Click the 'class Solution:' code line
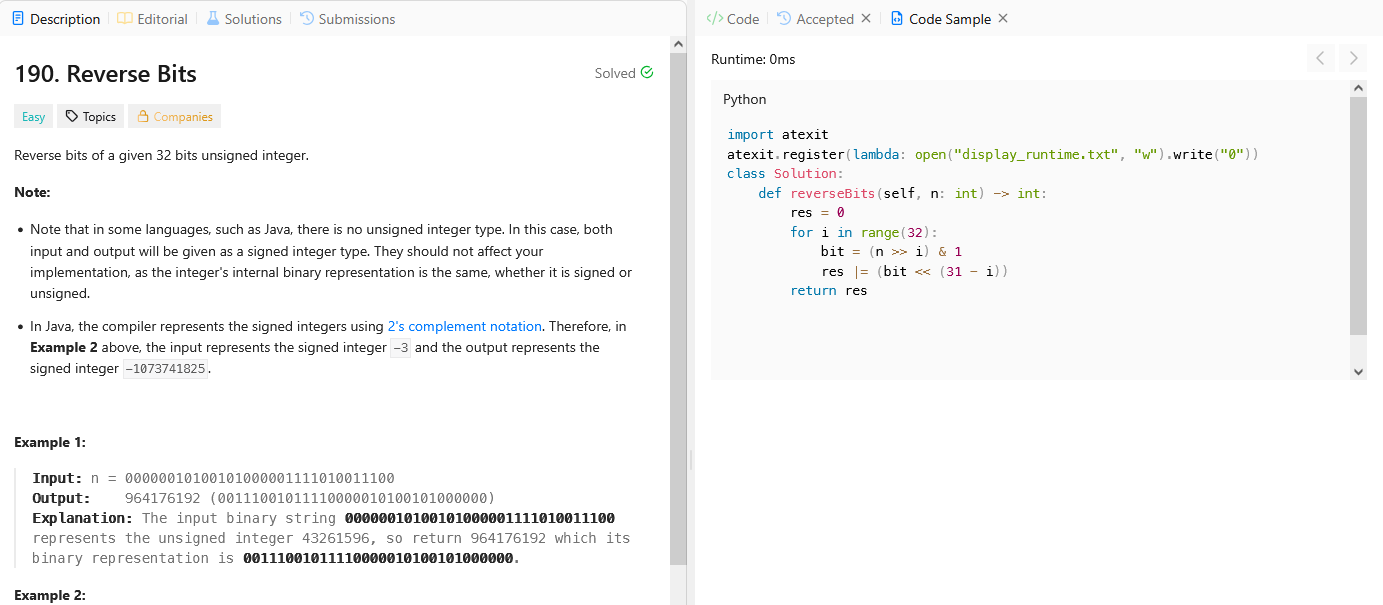The width and height of the screenshot is (1383, 605). [x=786, y=173]
